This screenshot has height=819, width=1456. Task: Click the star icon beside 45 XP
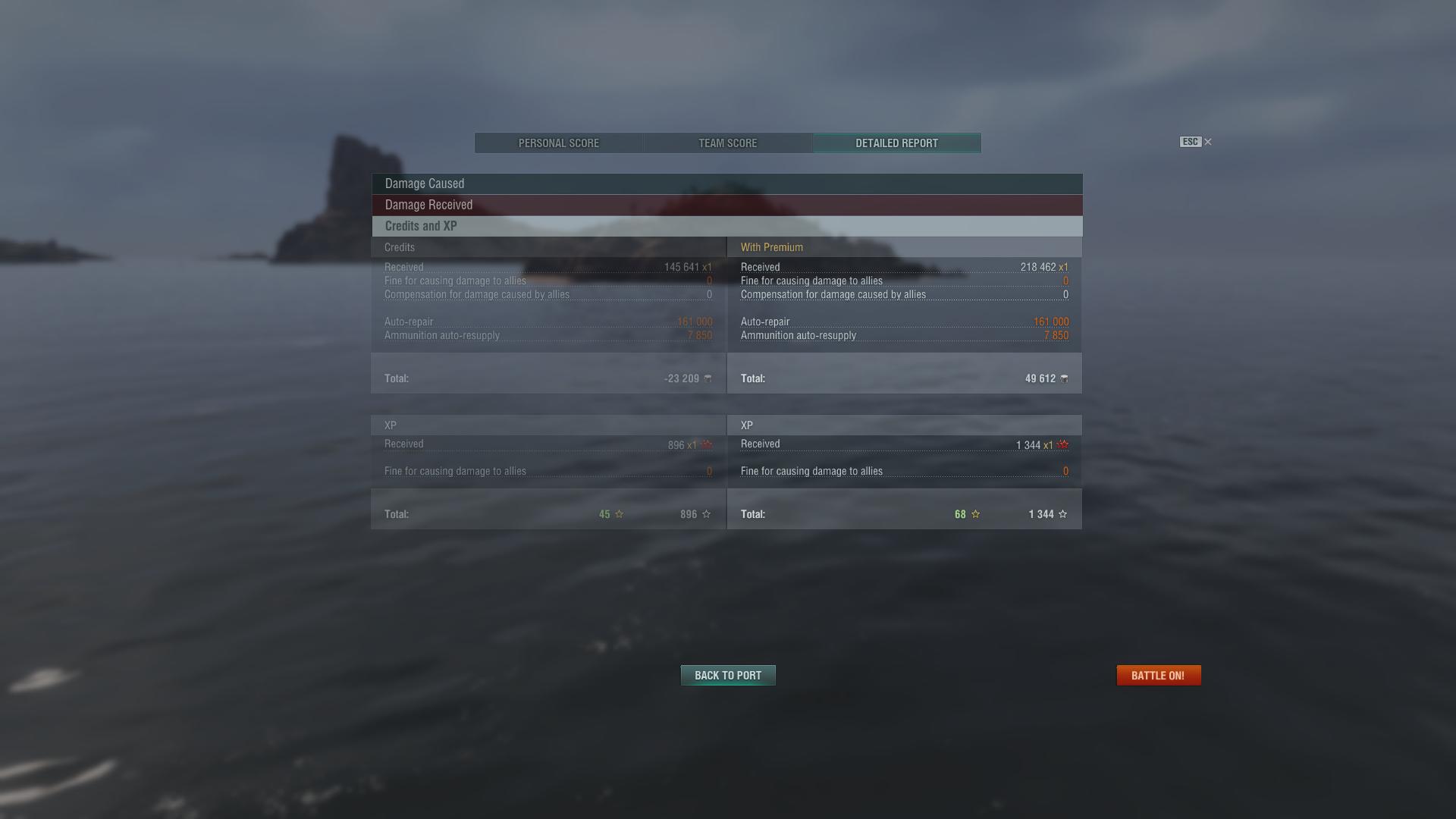tap(620, 514)
